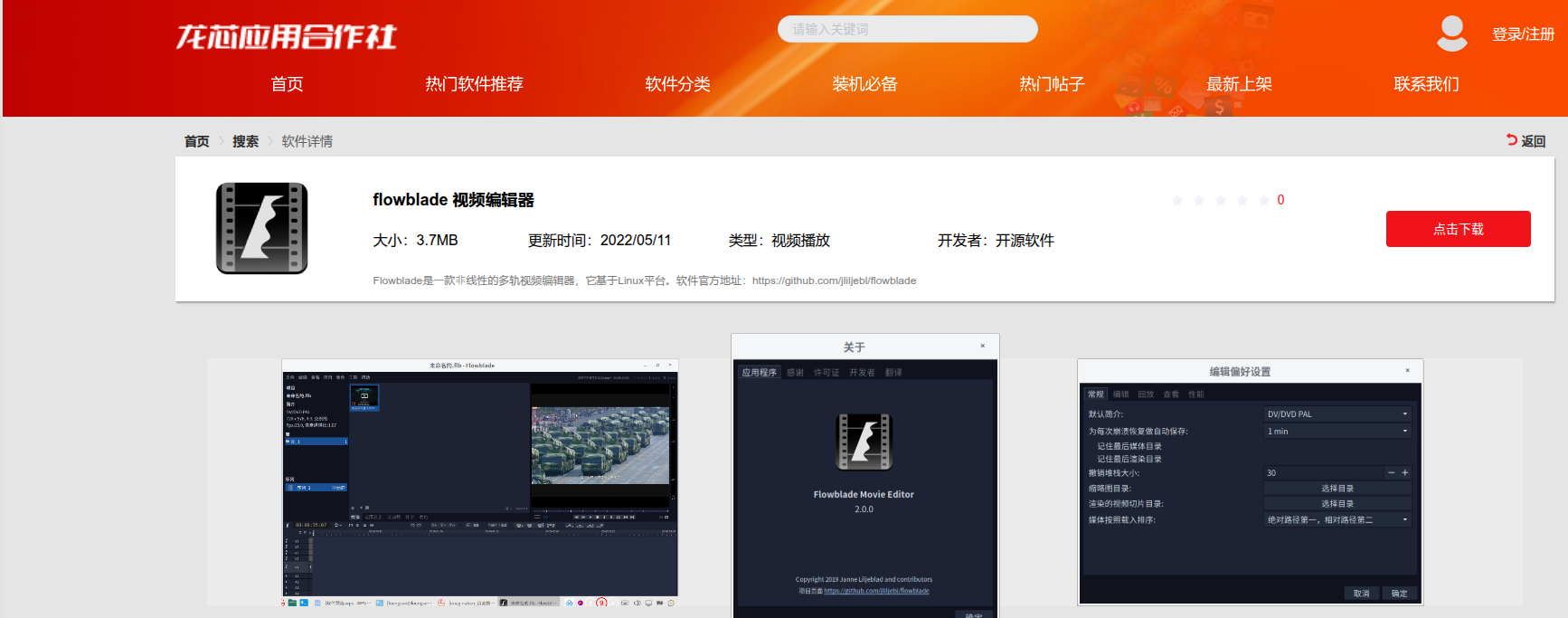Go to 首页 in navigation bar
The height and width of the screenshot is (618, 1568).
click(288, 84)
